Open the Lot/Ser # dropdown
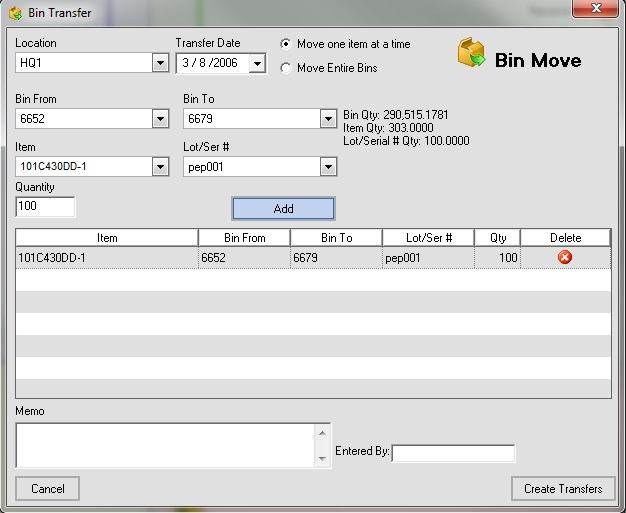This screenshot has width=626, height=513. (328, 167)
